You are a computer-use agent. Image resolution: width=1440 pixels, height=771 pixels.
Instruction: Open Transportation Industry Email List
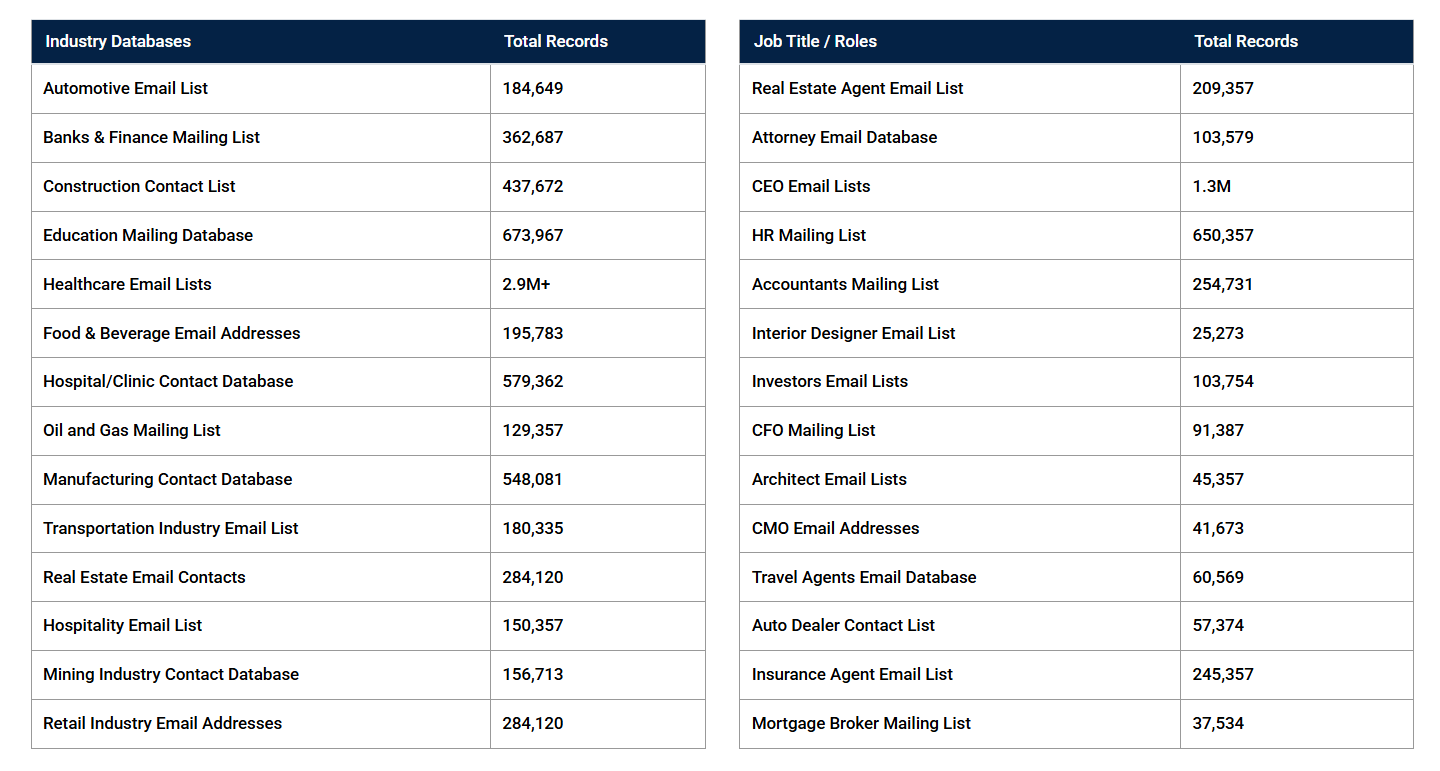[170, 528]
